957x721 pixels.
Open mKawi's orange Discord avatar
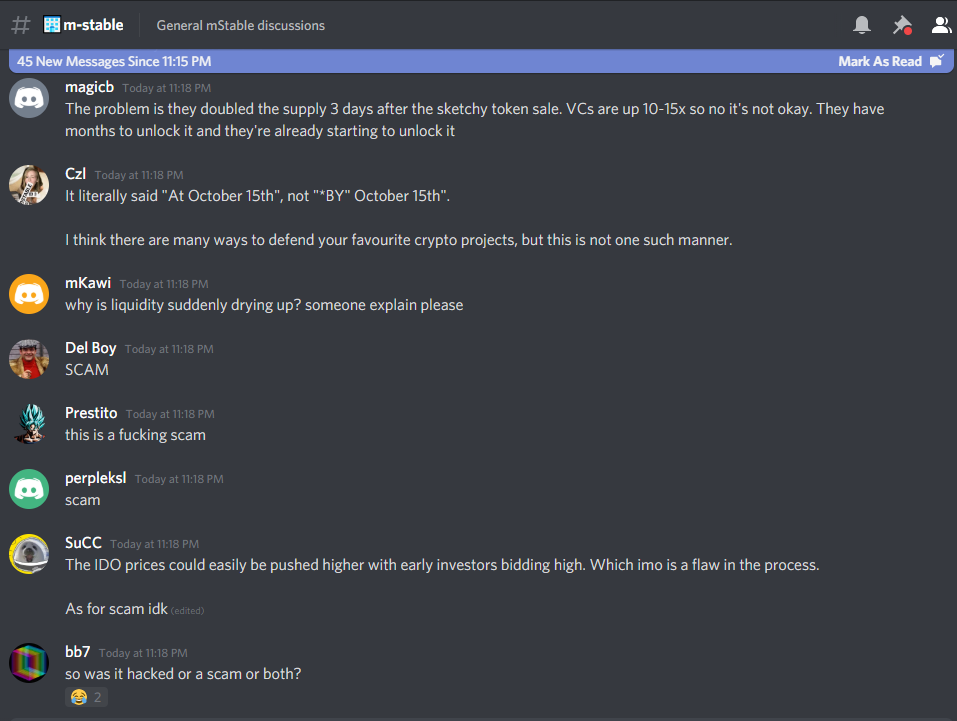click(29, 294)
